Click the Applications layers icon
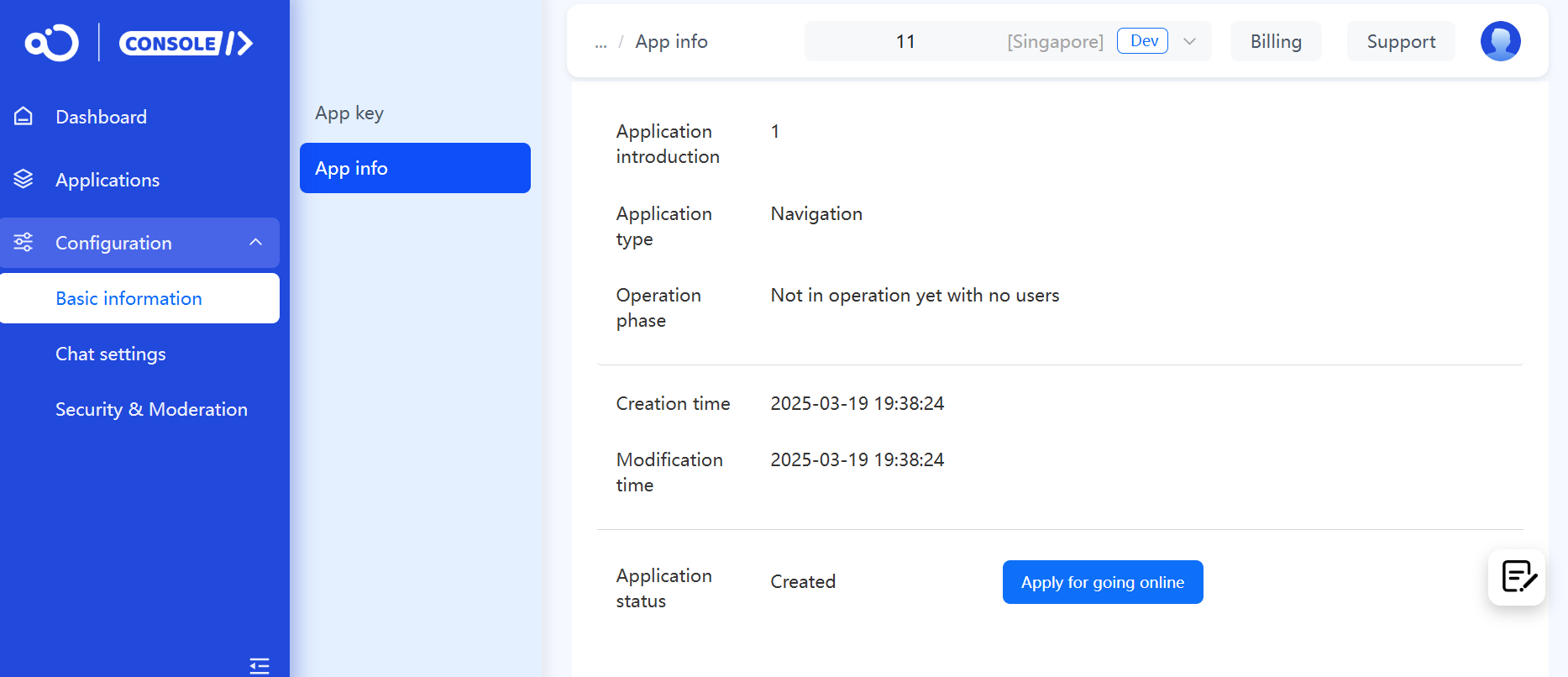The height and width of the screenshot is (677, 1568). [24, 179]
